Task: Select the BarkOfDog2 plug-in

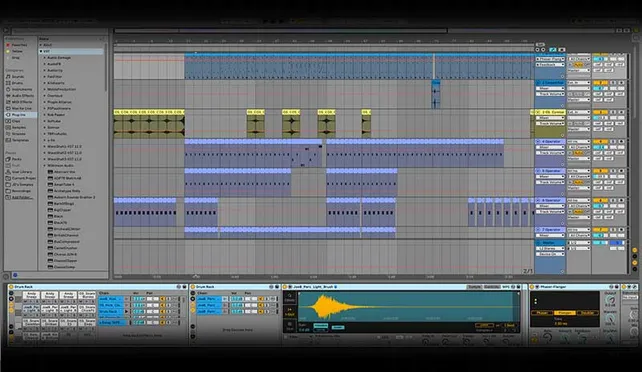Action: [x=64, y=203]
